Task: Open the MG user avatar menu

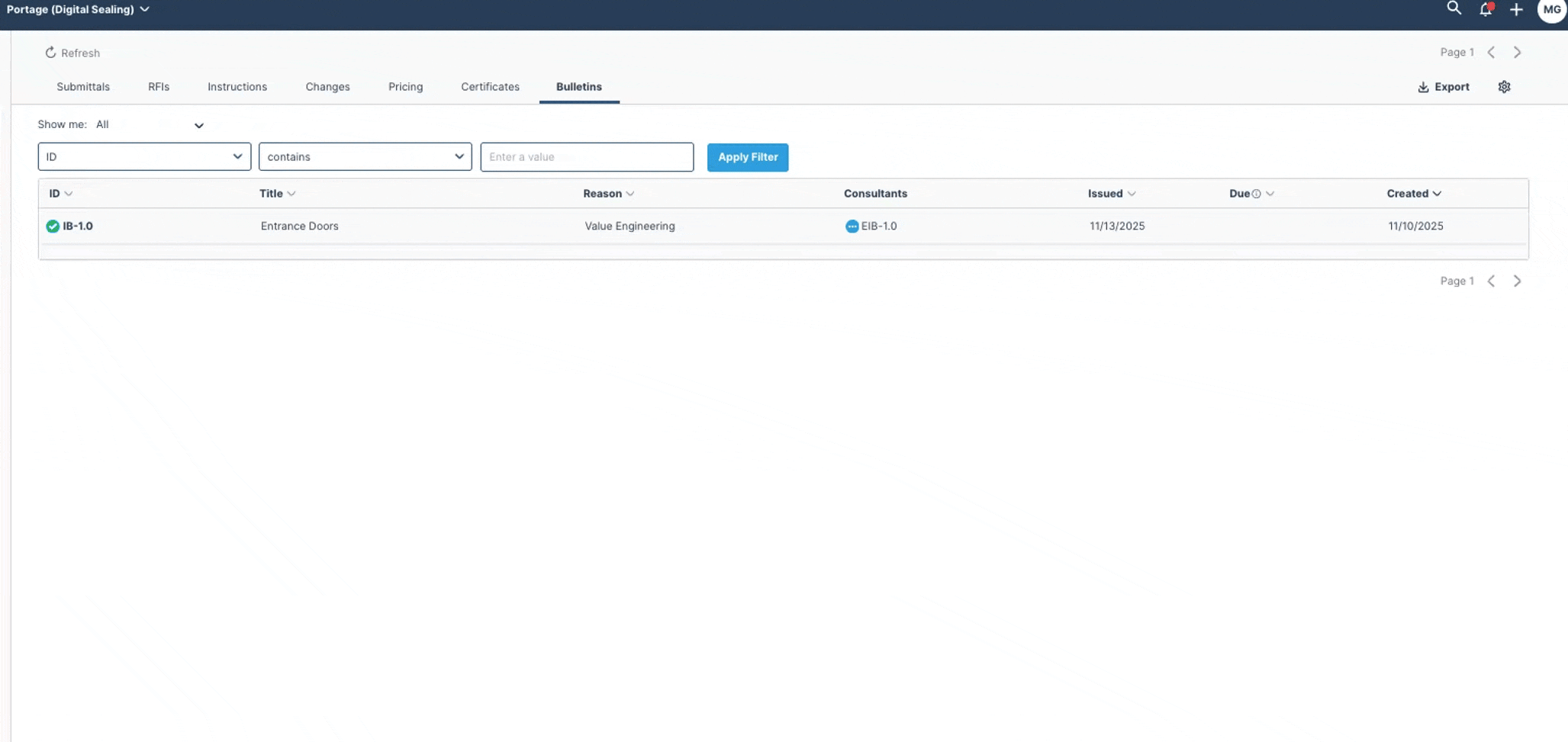Action: [x=1551, y=10]
